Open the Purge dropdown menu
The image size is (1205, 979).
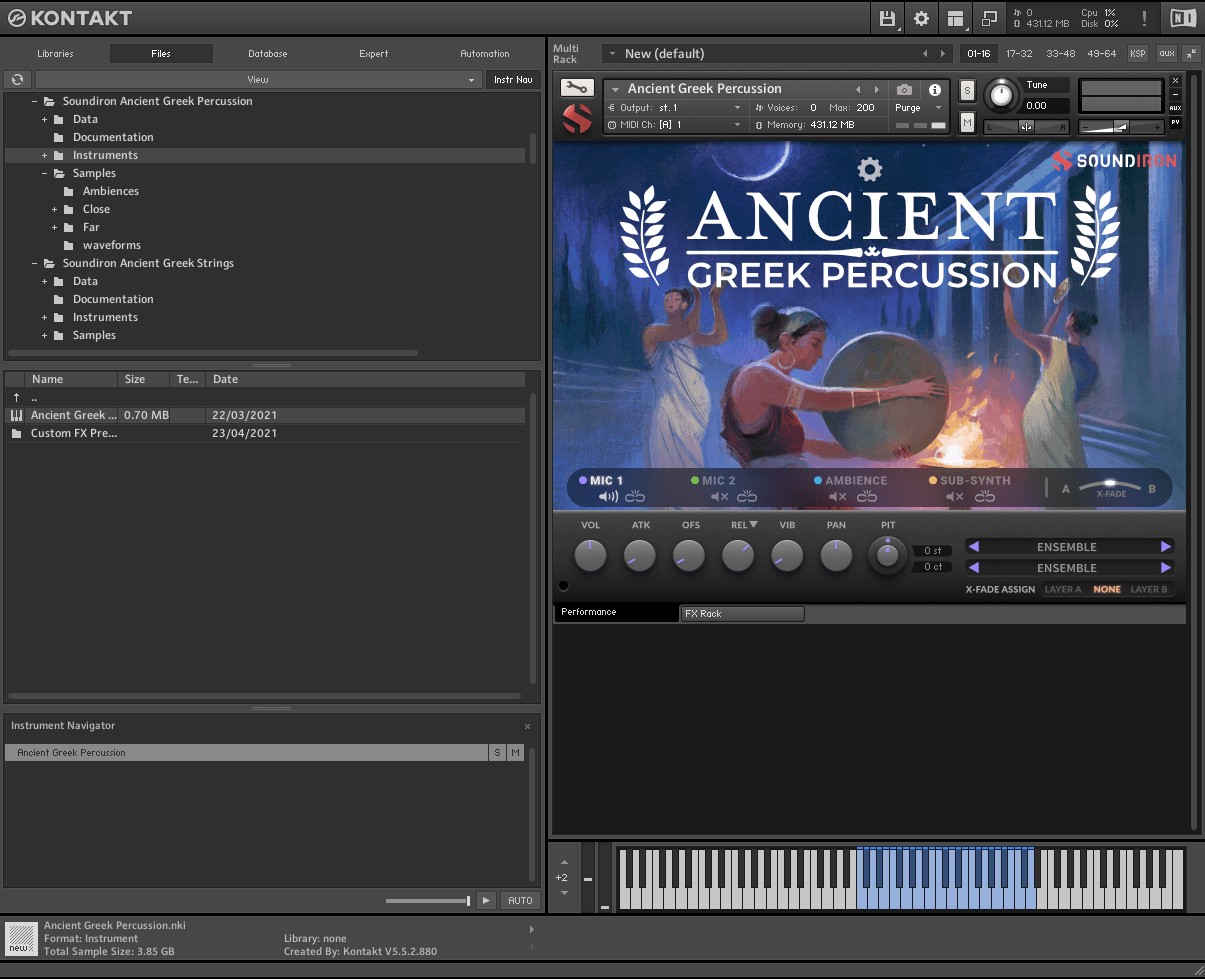point(919,108)
